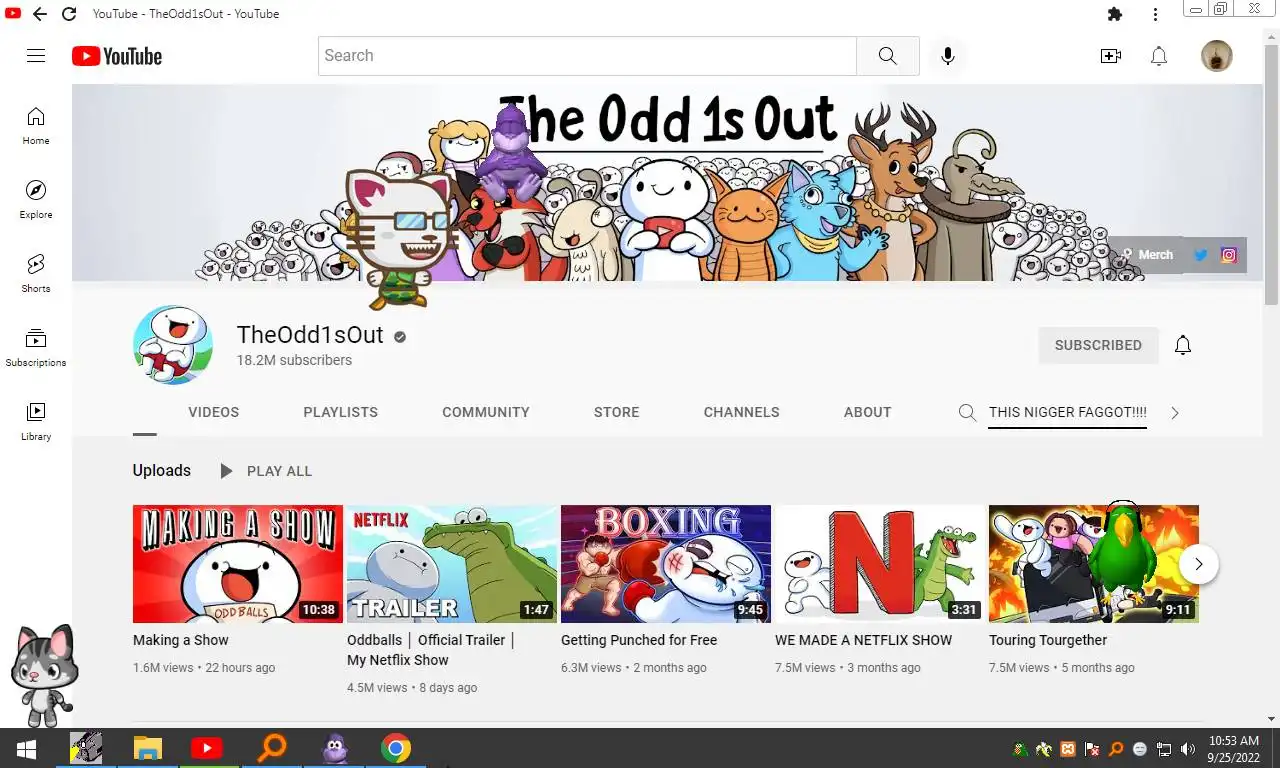
Task: Click the channel search text field
Action: tap(1067, 413)
